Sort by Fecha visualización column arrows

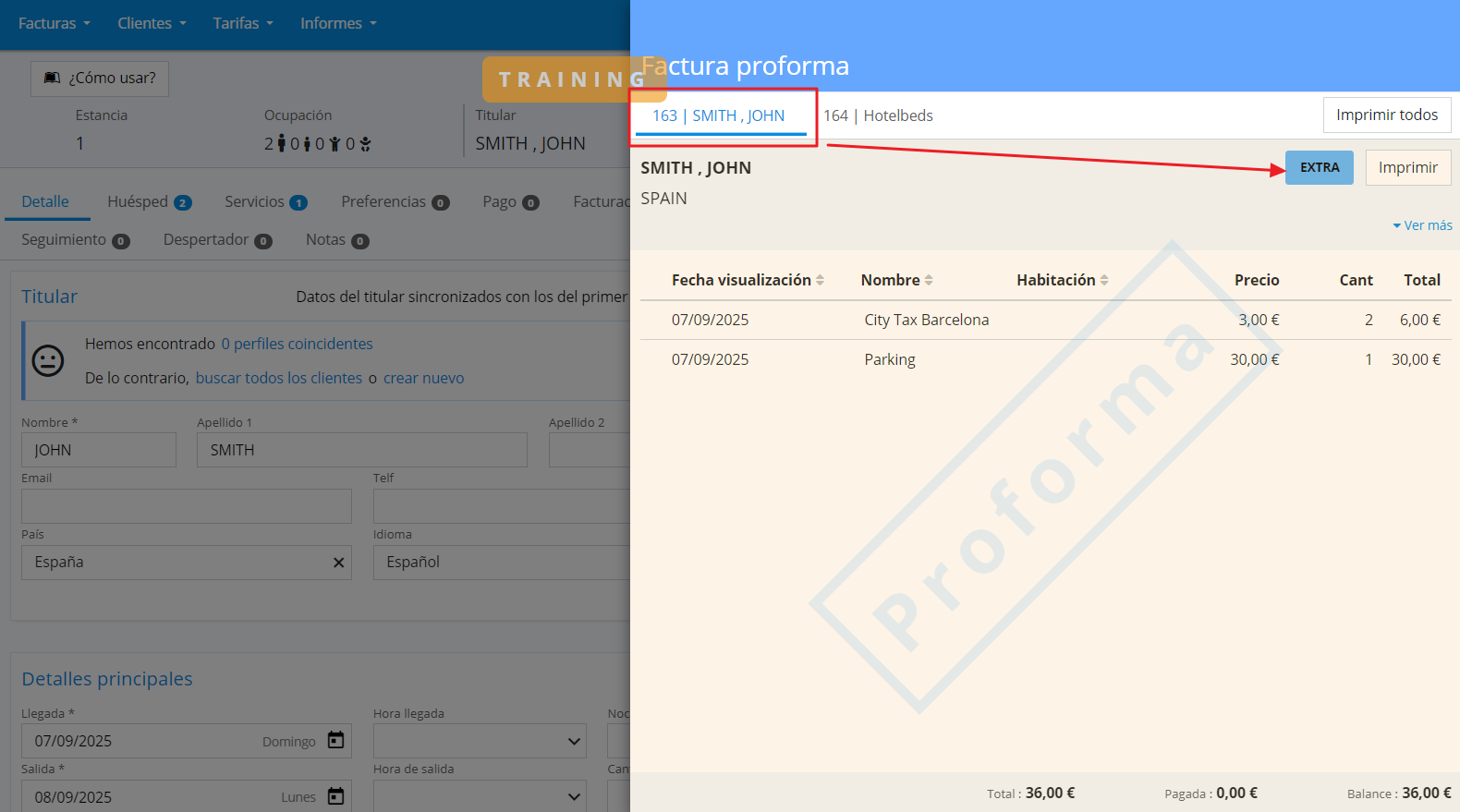(x=820, y=280)
